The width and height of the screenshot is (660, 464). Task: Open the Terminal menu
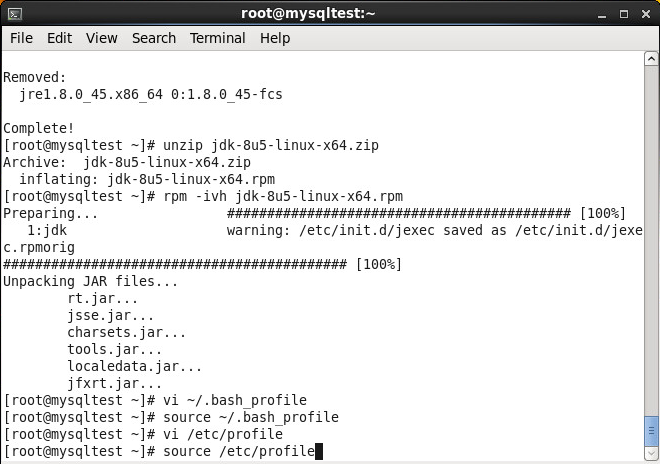pyautogui.click(x=217, y=38)
